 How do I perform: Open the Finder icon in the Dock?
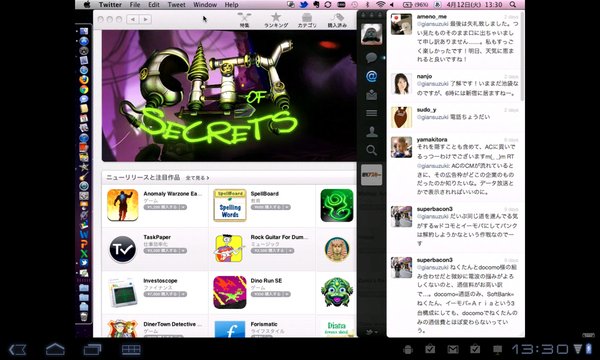pos(84,31)
